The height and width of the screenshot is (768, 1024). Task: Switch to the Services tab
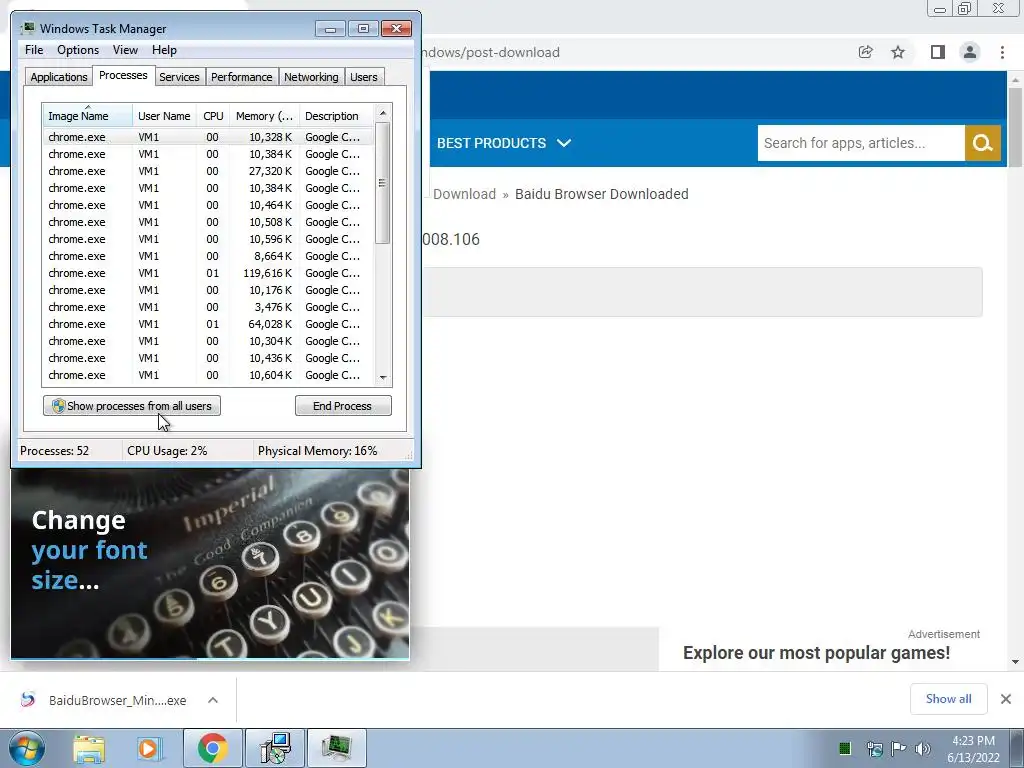click(x=179, y=77)
